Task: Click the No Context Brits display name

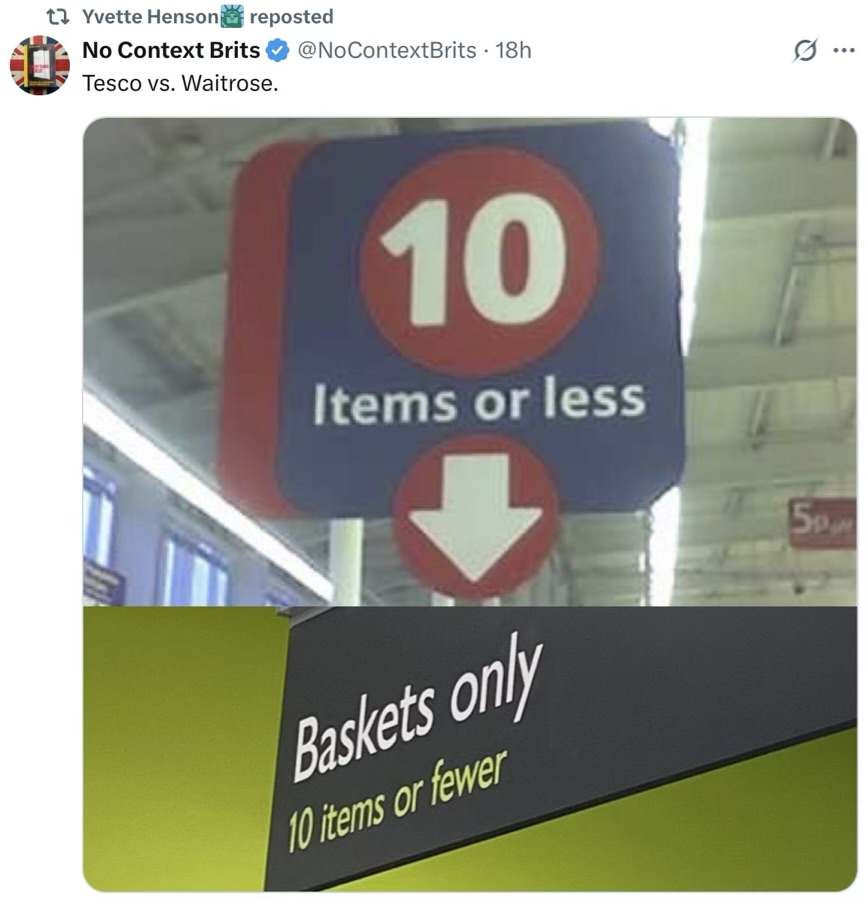Action: click(x=171, y=51)
